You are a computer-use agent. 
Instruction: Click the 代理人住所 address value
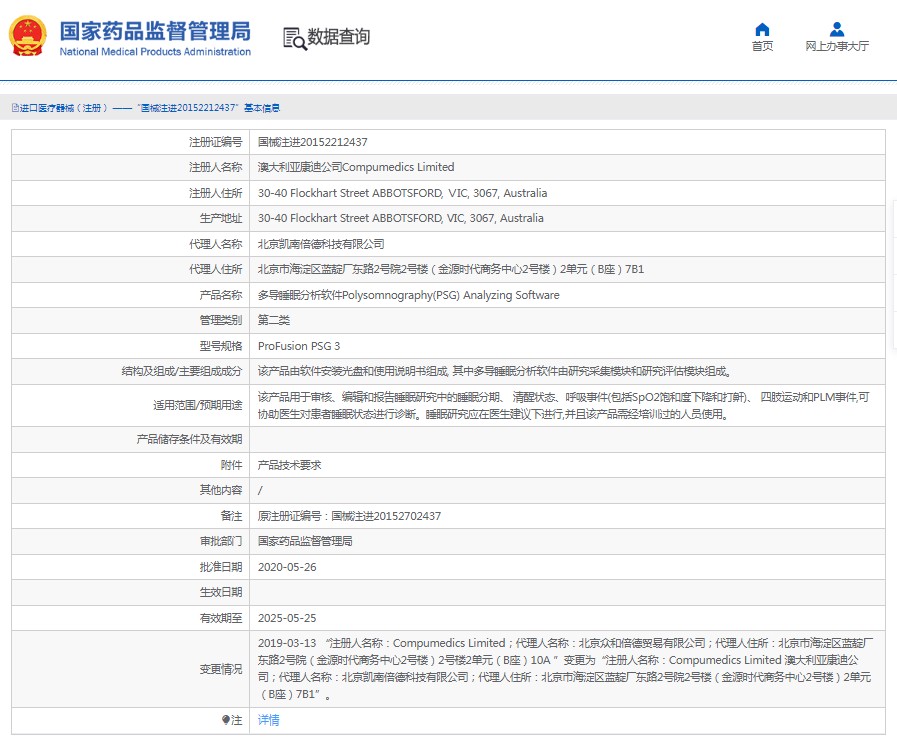[x=451, y=269]
